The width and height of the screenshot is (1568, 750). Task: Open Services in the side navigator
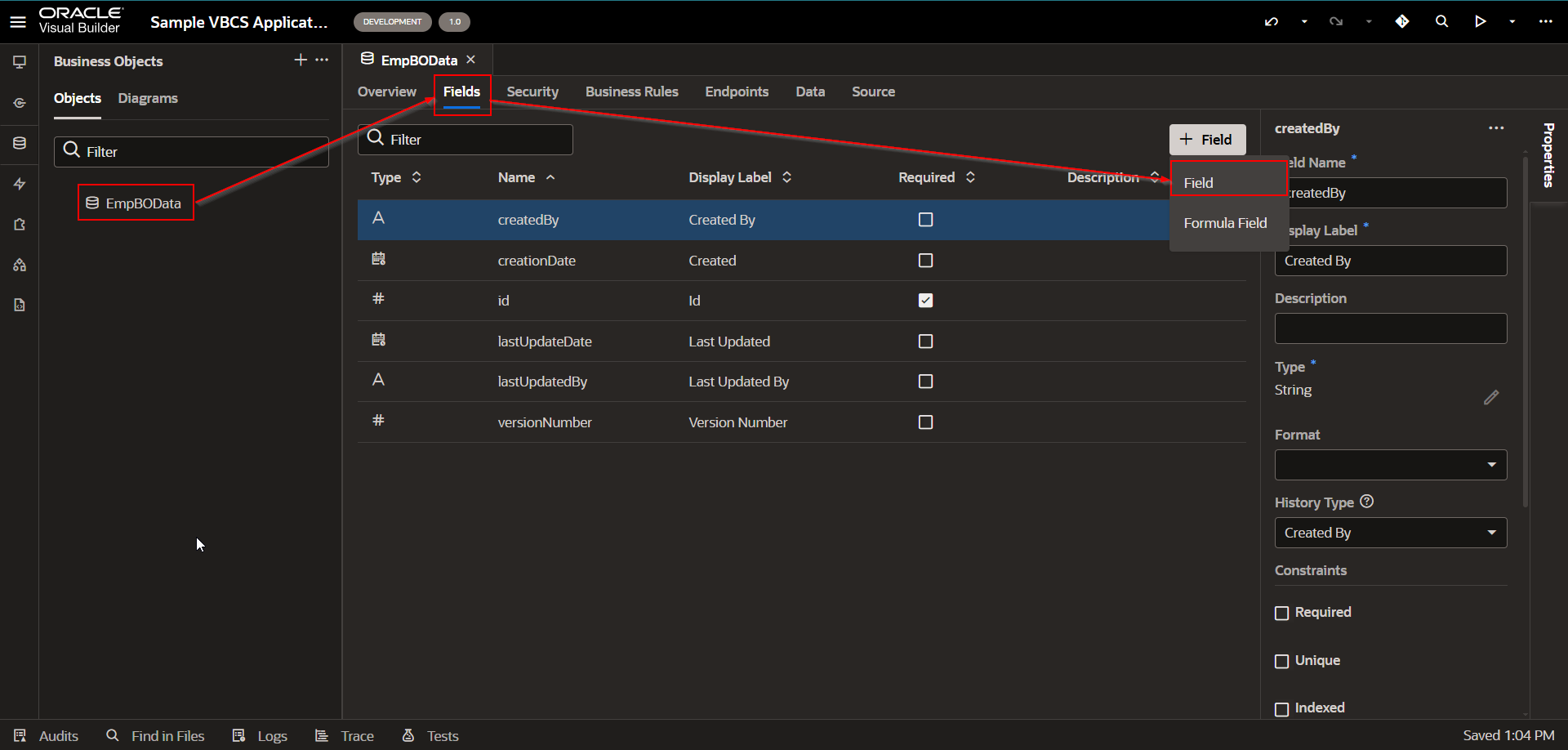point(20,103)
